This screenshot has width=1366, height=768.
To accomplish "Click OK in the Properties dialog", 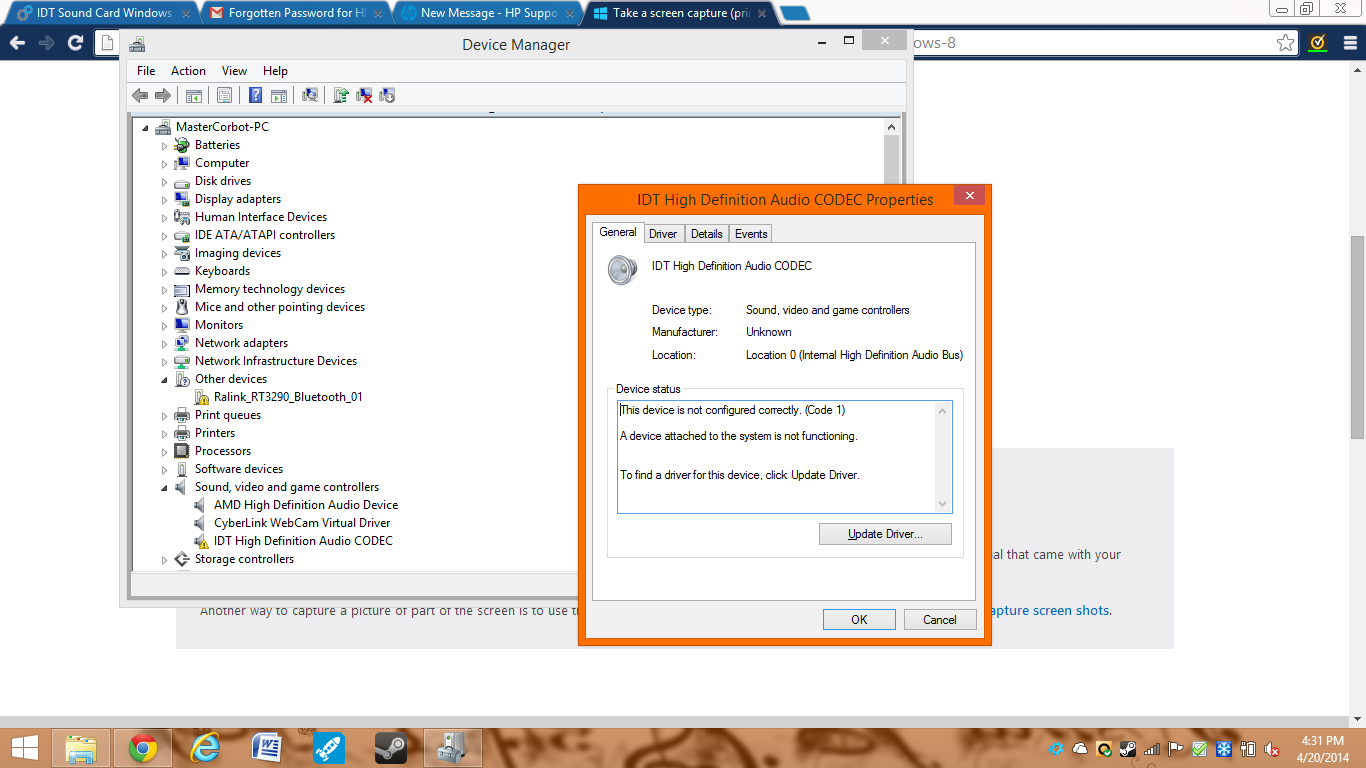I will pyautogui.click(x=859, y=620).
